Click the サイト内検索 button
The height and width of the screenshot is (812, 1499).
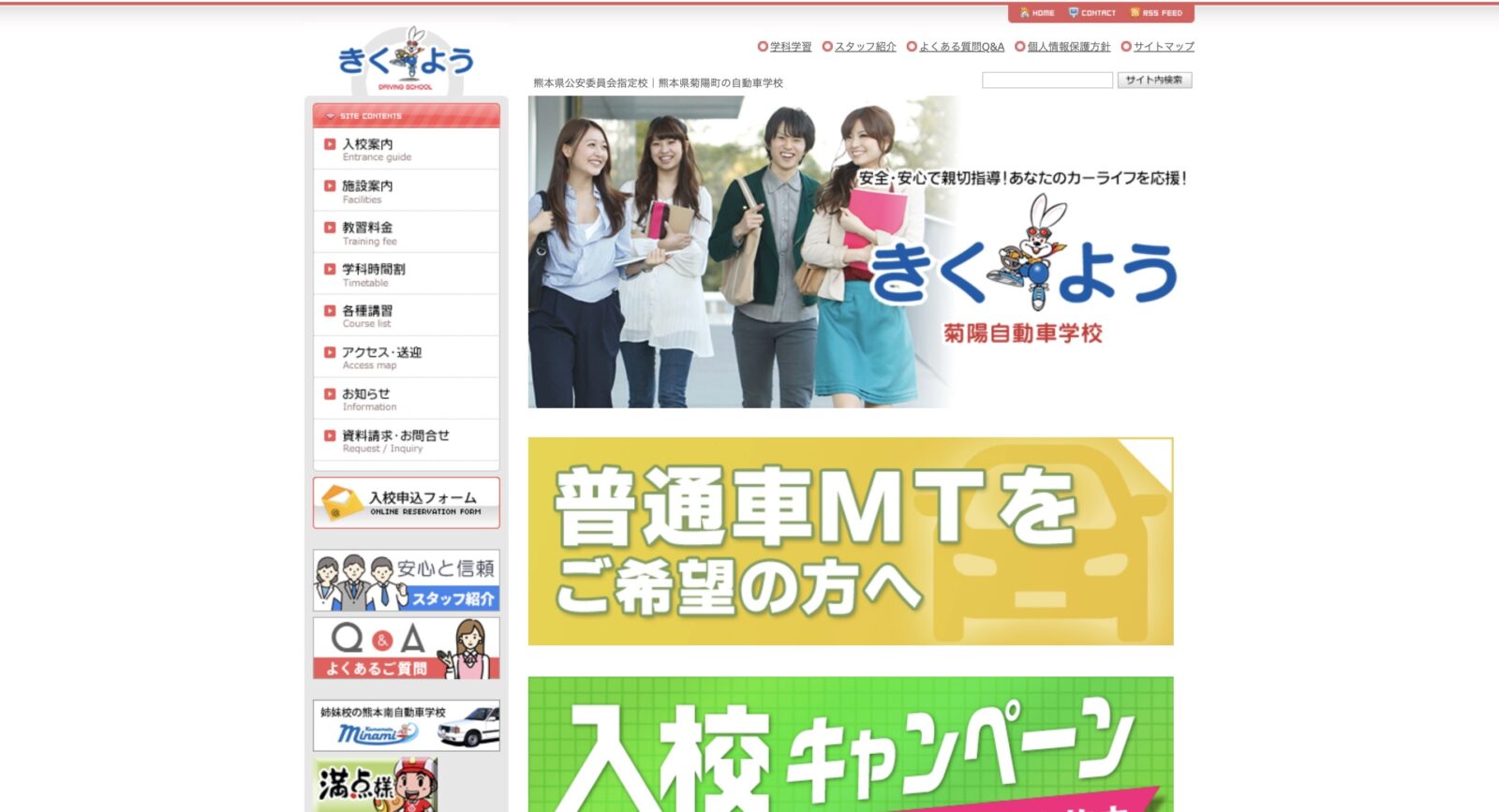point(1154,81)
